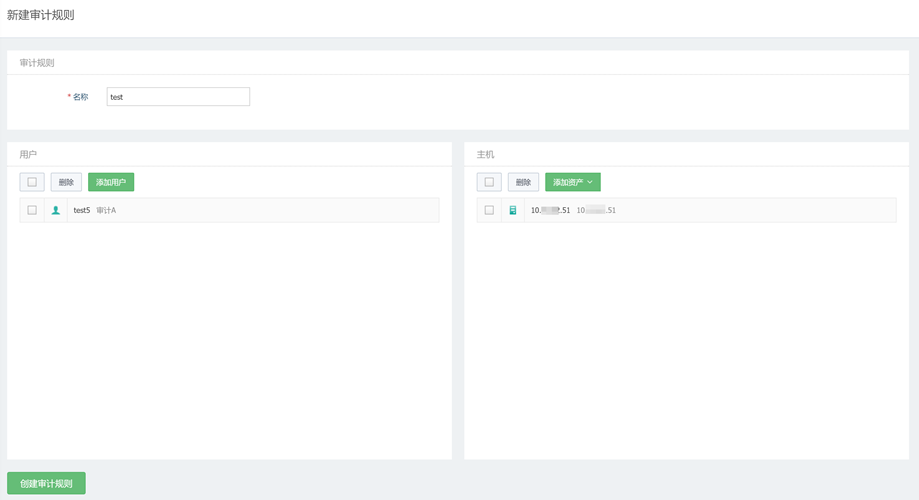Click the 新建审计规则 page title
This screenshot has width=919, height=500.
(x=40, y=15)
